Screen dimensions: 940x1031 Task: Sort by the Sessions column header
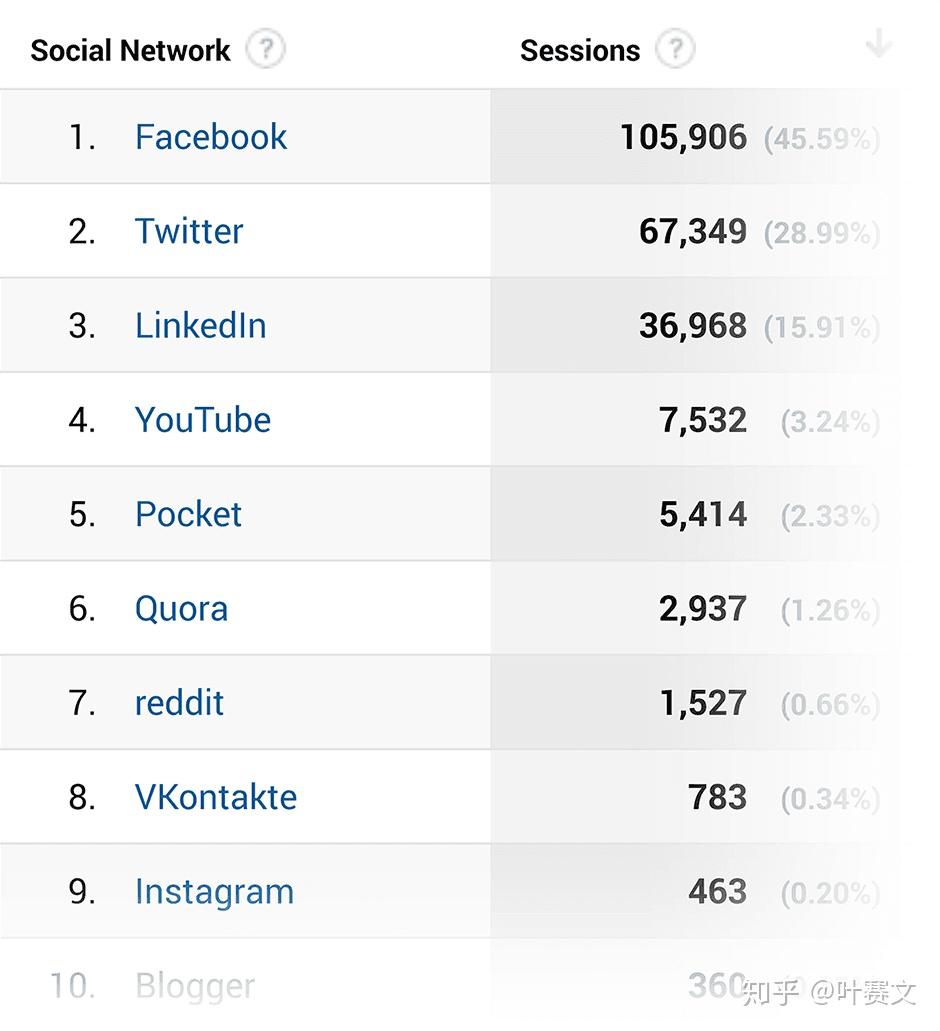click(579, 50)
